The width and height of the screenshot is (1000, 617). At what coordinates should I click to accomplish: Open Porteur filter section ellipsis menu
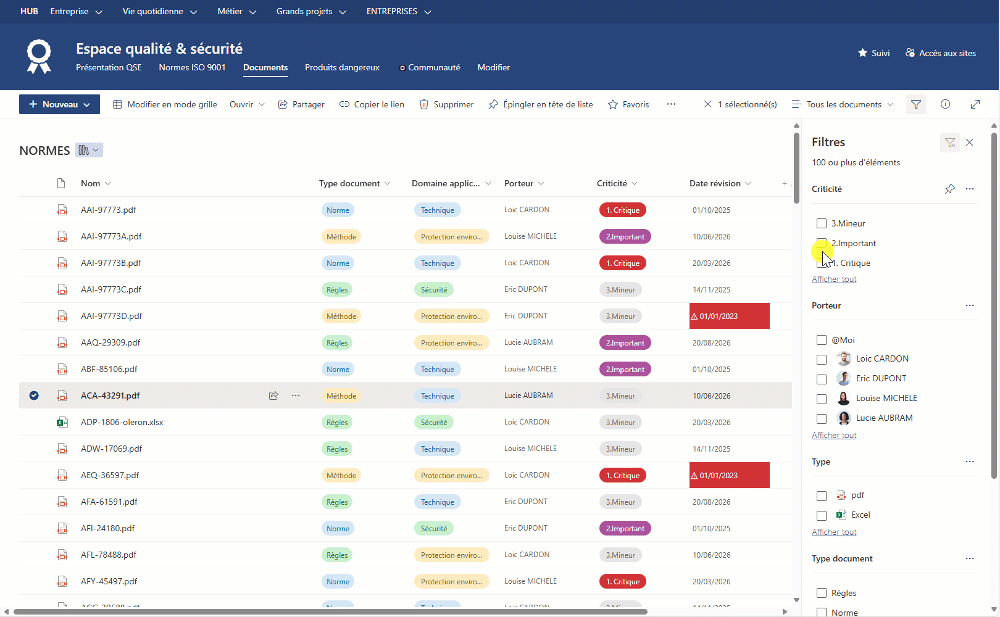coord(969,306)
